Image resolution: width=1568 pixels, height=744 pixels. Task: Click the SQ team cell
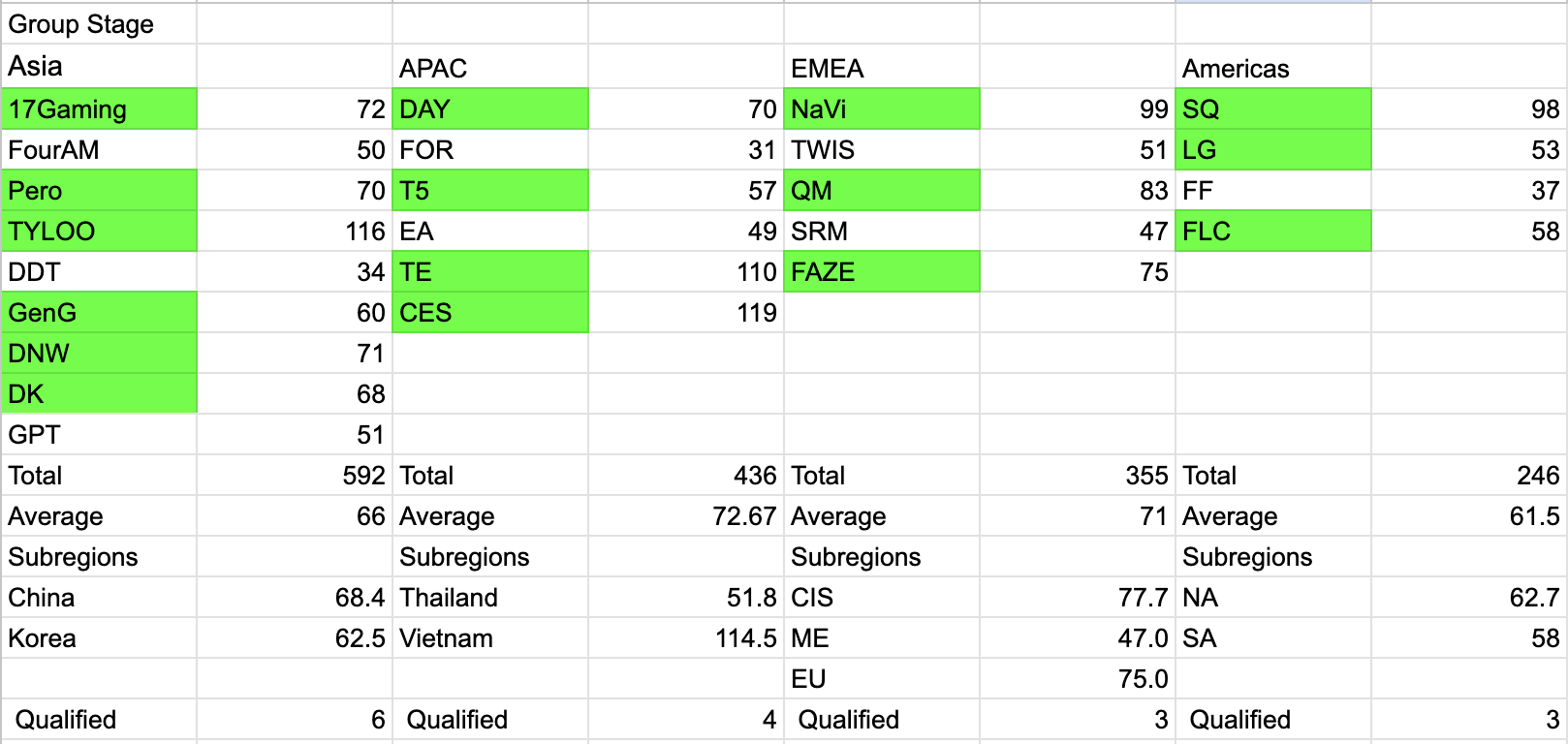click(1272, 109)
